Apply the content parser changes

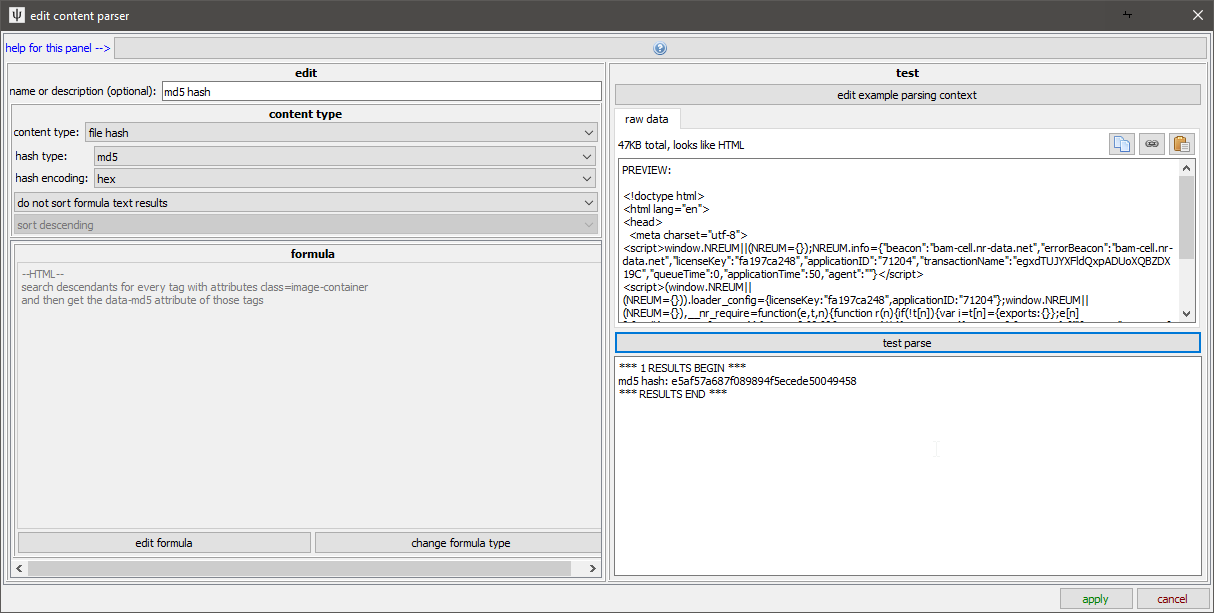(x=1095, y=599)
